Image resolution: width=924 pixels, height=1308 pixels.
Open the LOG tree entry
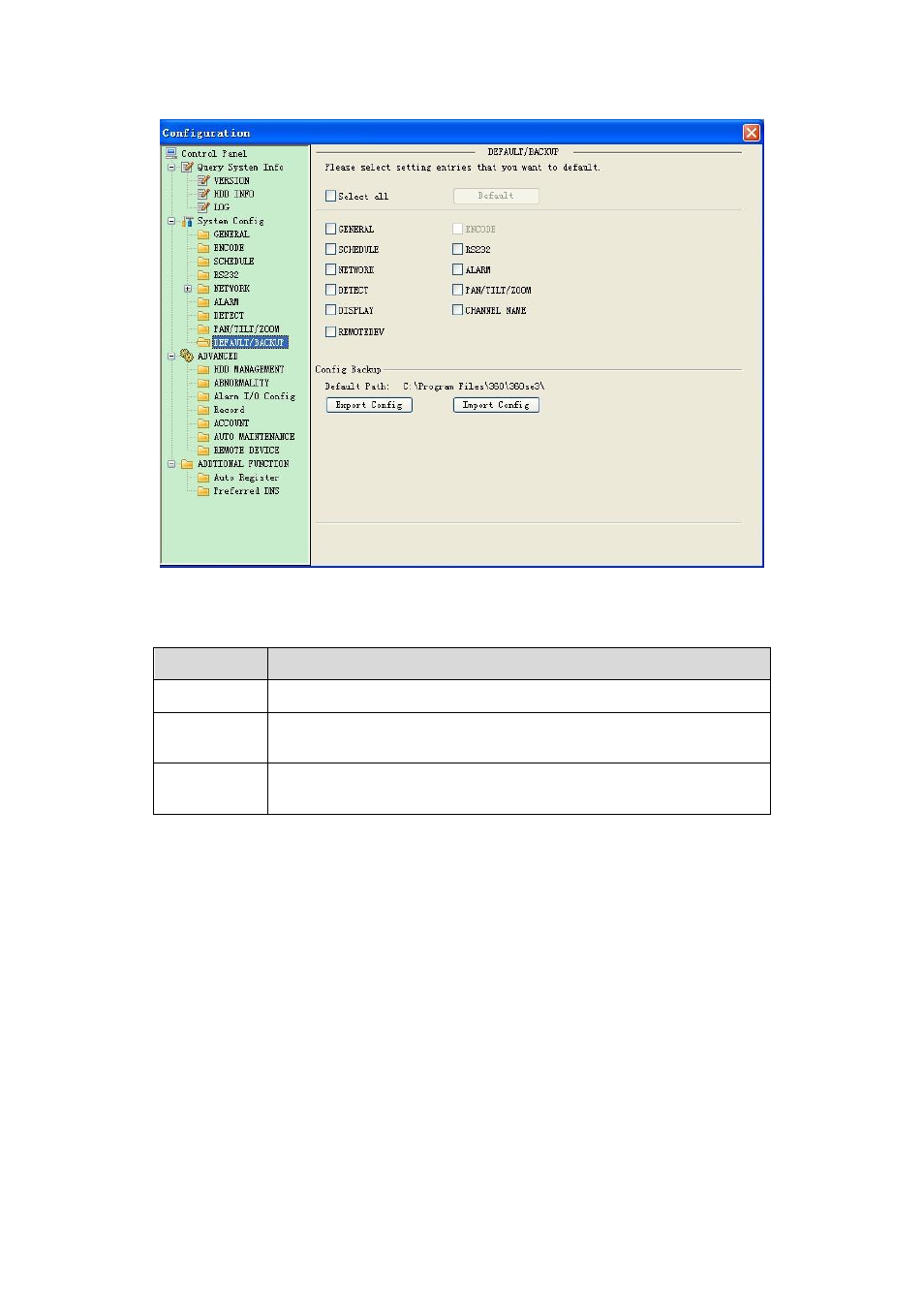coord(222,207)
